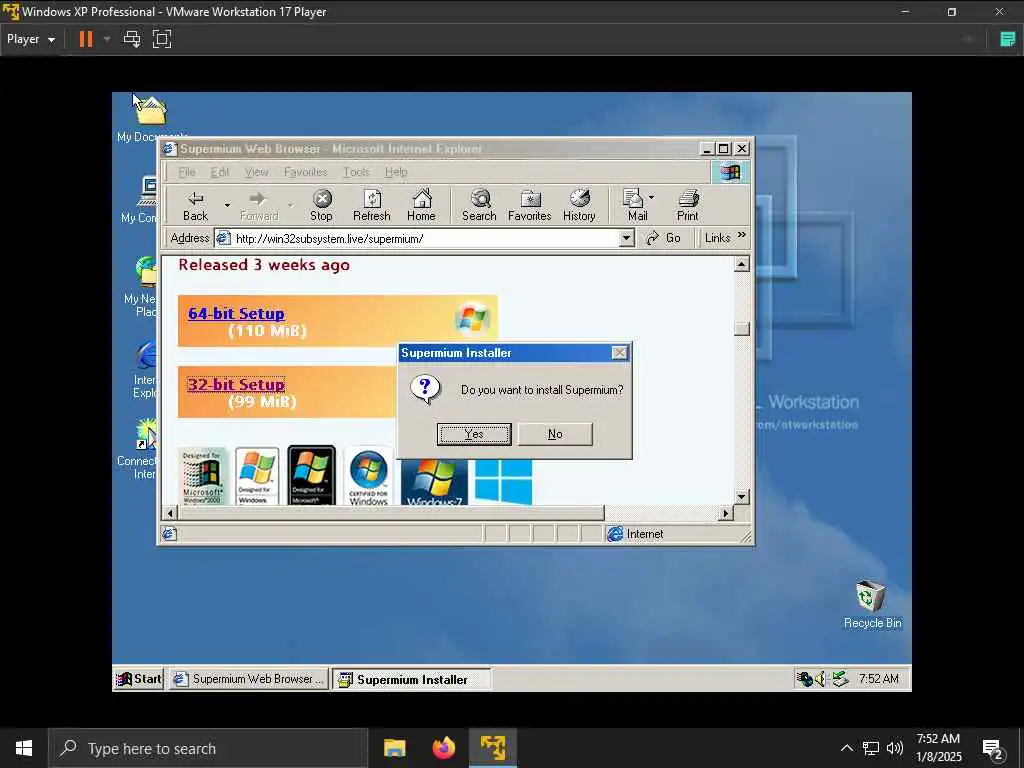Click the VMware Player host taskbar icon

coord(493,748)
